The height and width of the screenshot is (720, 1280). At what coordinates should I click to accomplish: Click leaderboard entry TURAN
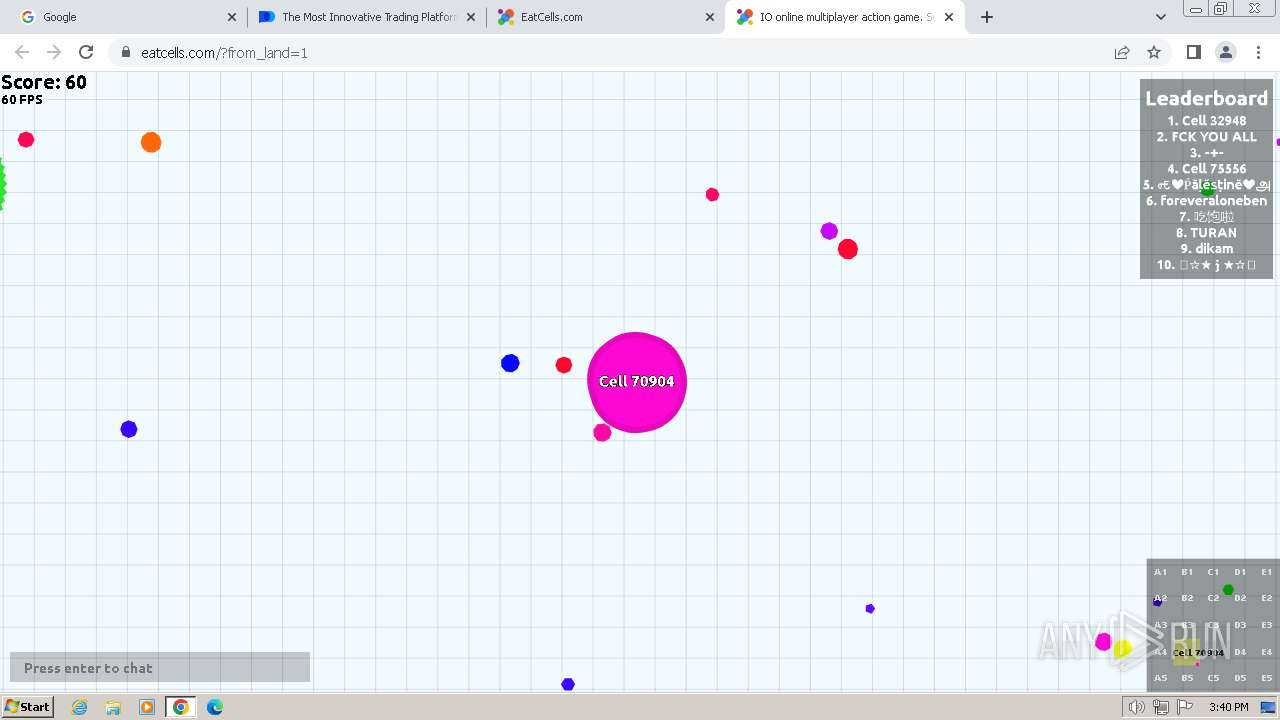point(1206,232)
